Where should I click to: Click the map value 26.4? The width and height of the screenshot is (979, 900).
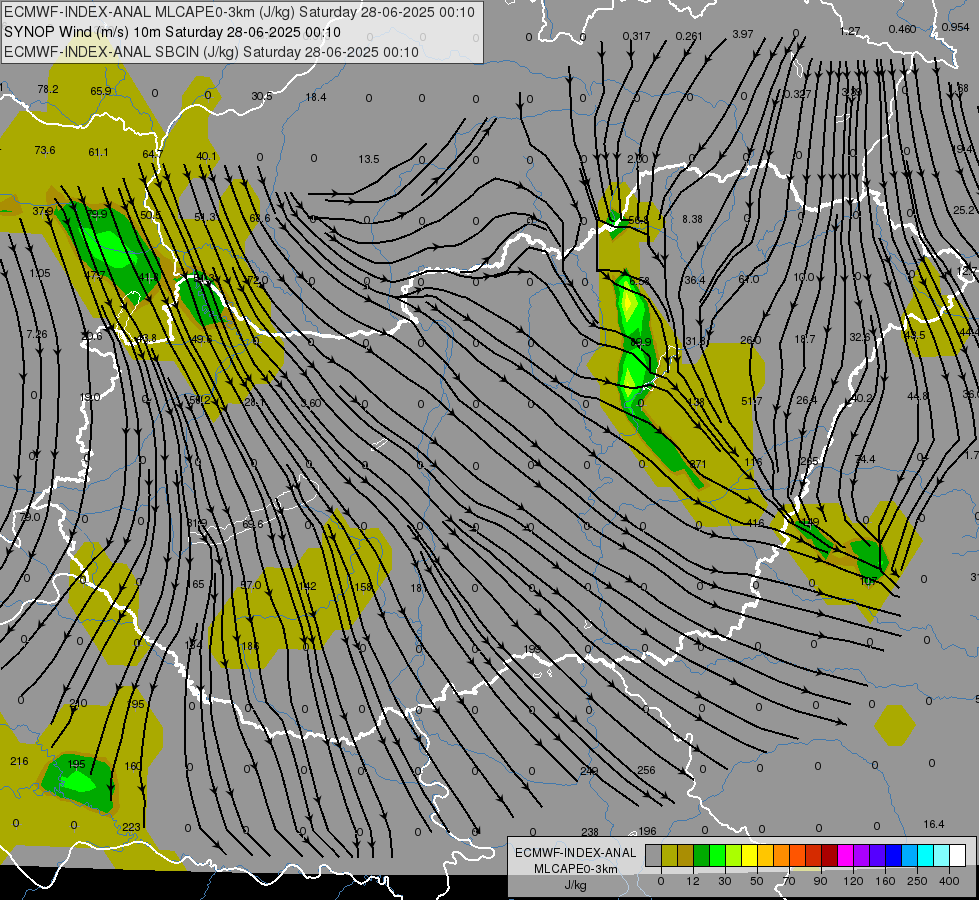pyautogui.click(x=807, y=400)
